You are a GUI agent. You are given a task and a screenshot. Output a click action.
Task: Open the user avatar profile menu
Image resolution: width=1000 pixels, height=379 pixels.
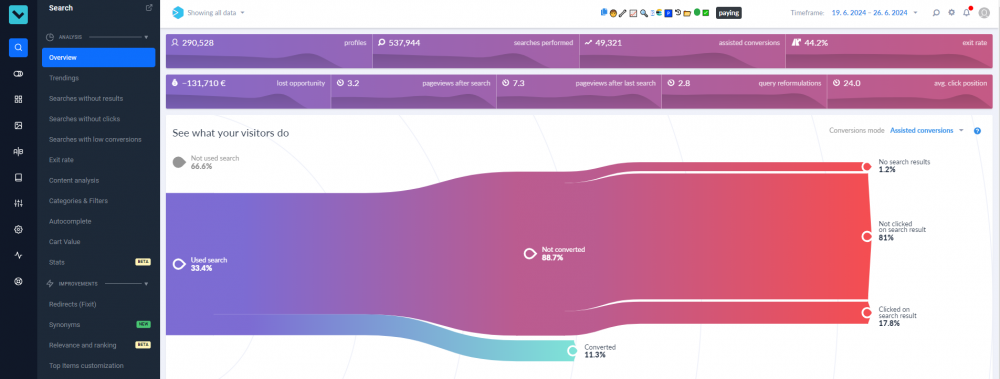click(x=984, y=12)
